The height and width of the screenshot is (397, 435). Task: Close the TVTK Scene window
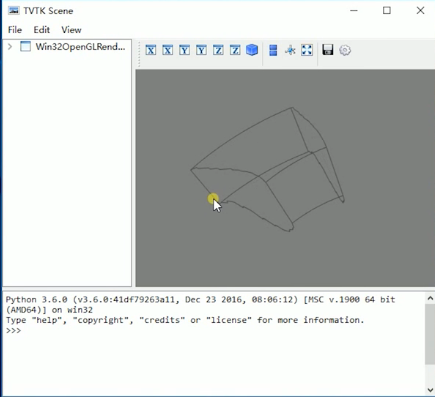click(420, 11)
